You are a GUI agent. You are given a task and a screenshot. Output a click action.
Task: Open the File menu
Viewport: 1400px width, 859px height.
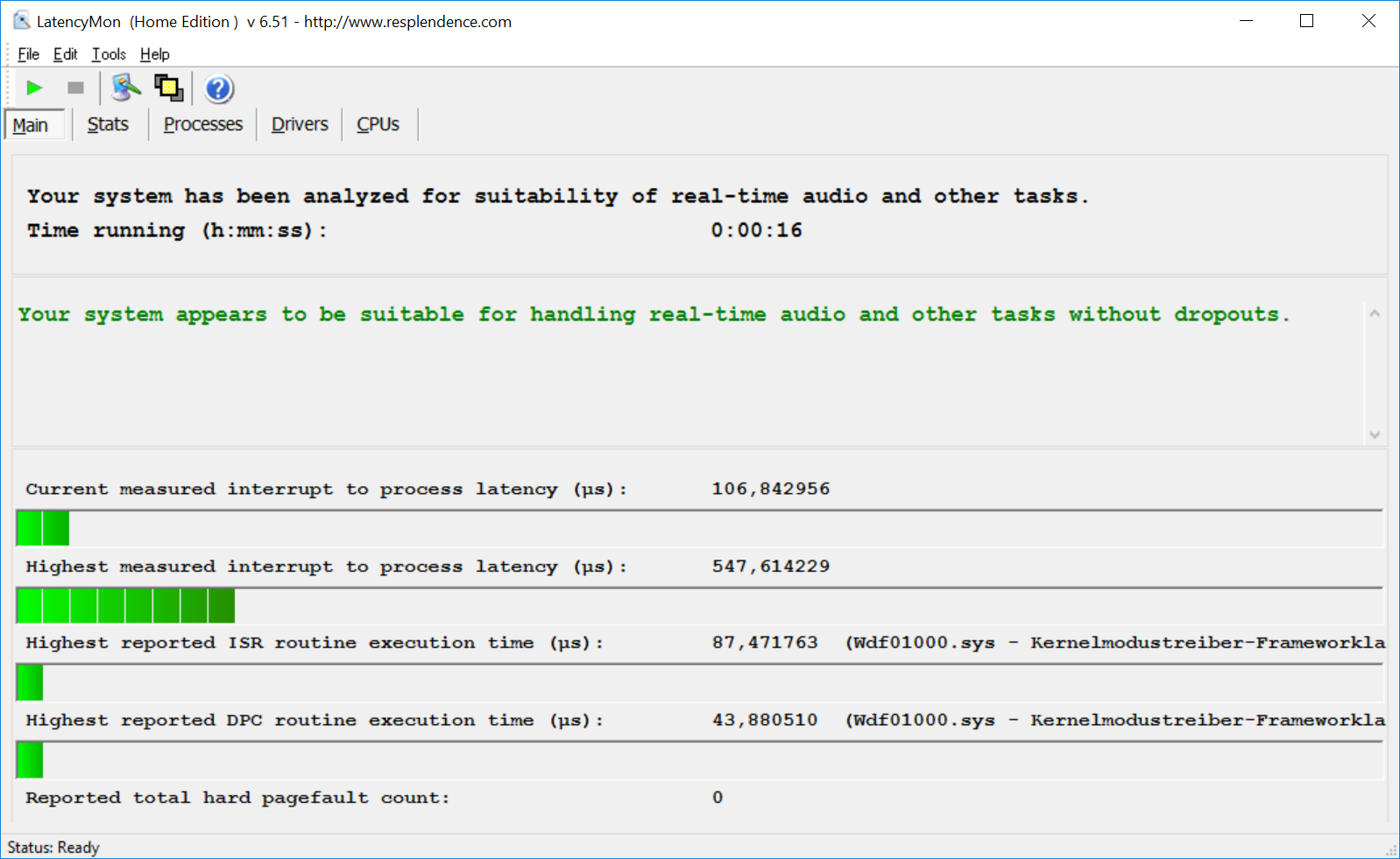coord(28,54)
